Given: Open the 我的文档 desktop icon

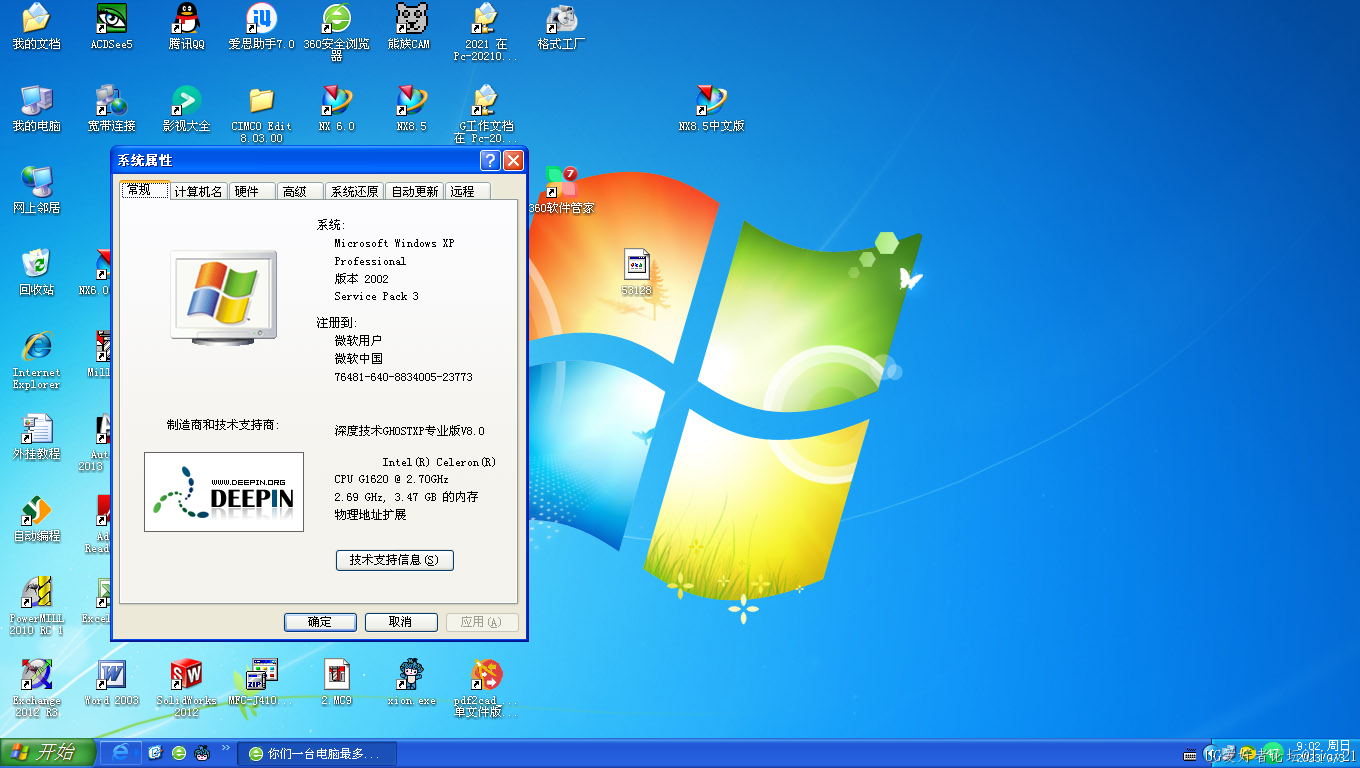Looking at the screenshot, I should pyautogui.click(x=36, y=27).
